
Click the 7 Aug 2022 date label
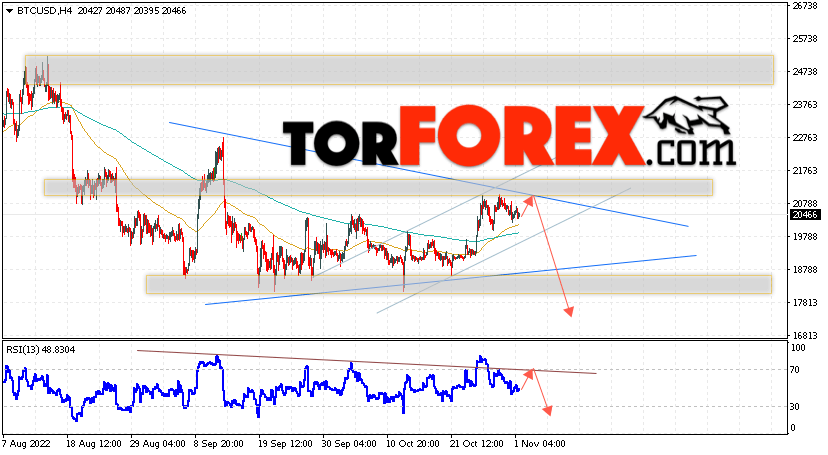coord(26,443)
